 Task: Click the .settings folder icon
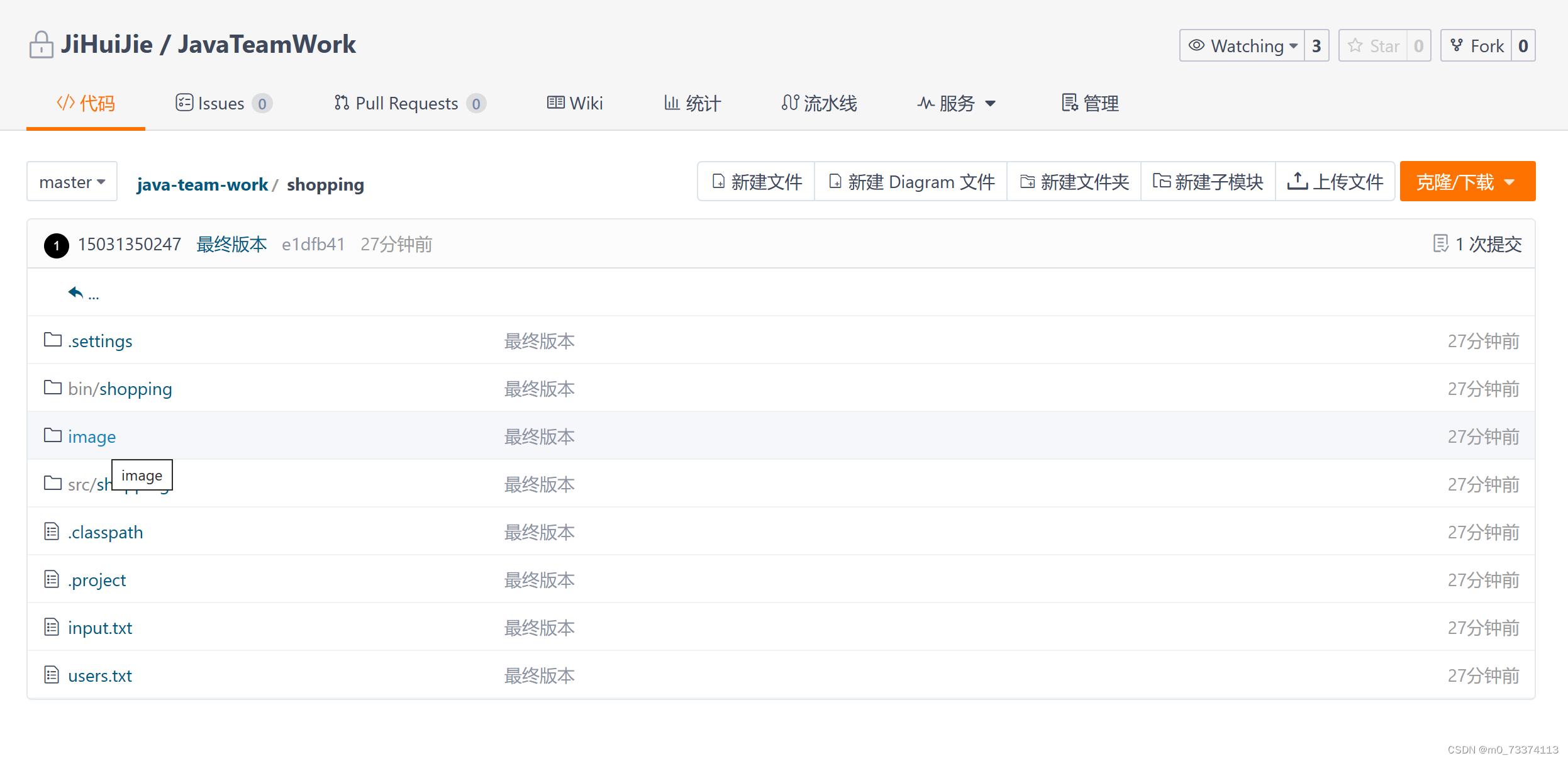tap(53, 340)
